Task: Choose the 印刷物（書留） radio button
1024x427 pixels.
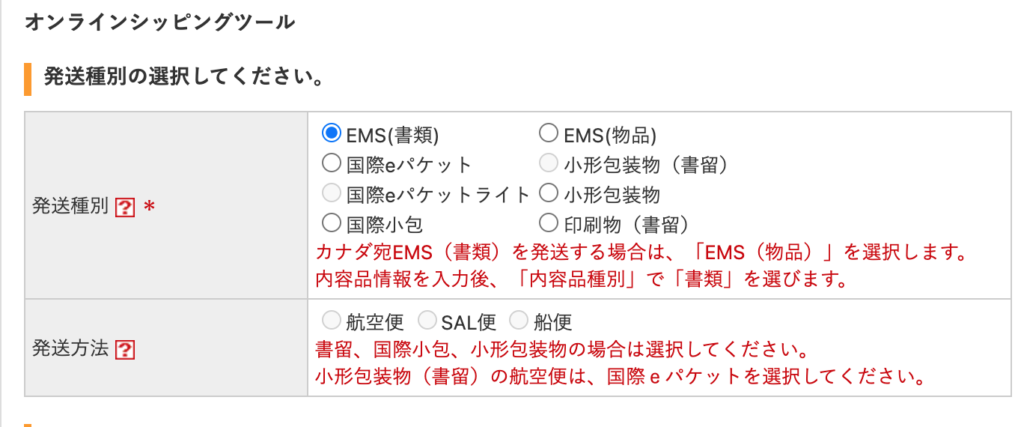Action: coord(548,224)
